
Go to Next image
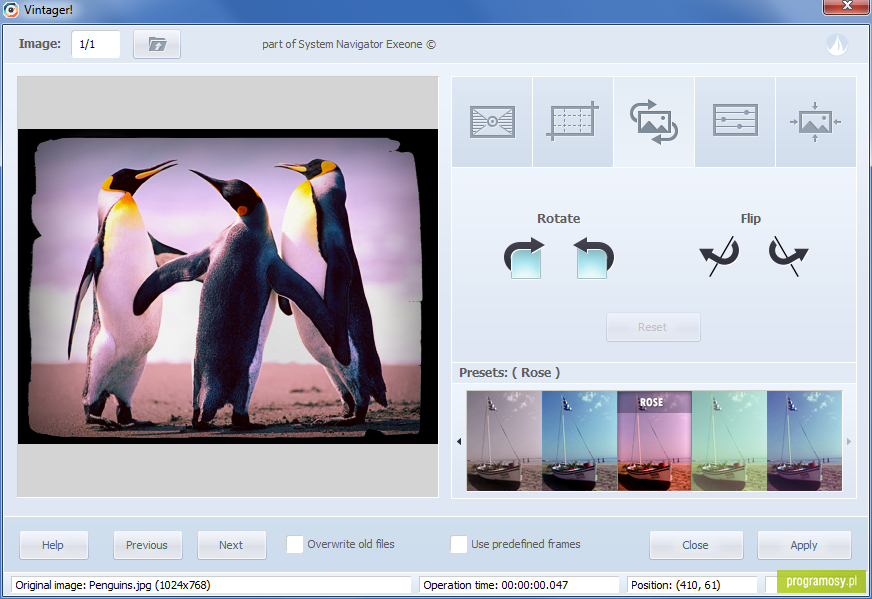pyautogui.click(x=231, y=545)
